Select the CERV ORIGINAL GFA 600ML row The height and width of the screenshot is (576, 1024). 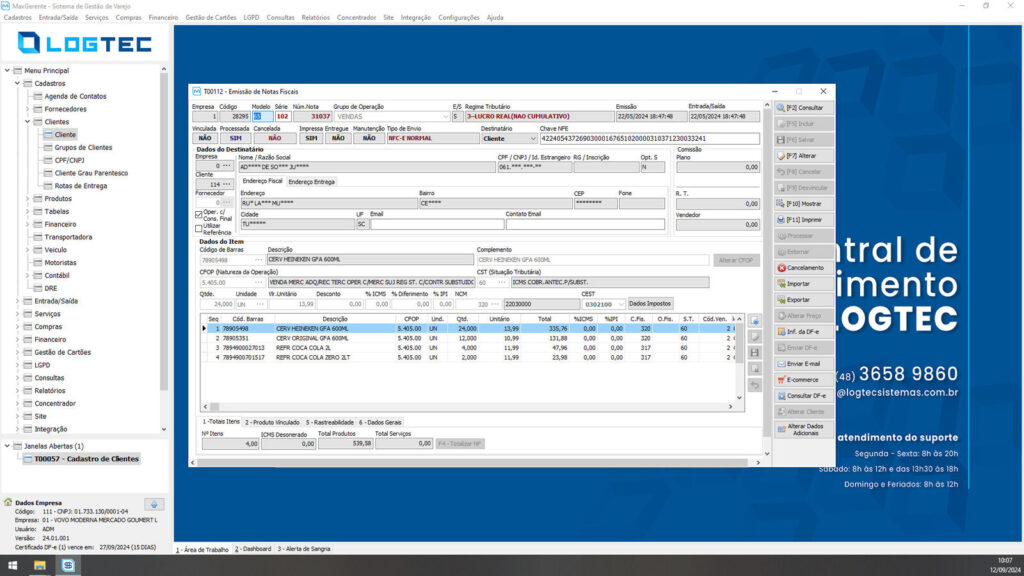(x=468, y=338)
